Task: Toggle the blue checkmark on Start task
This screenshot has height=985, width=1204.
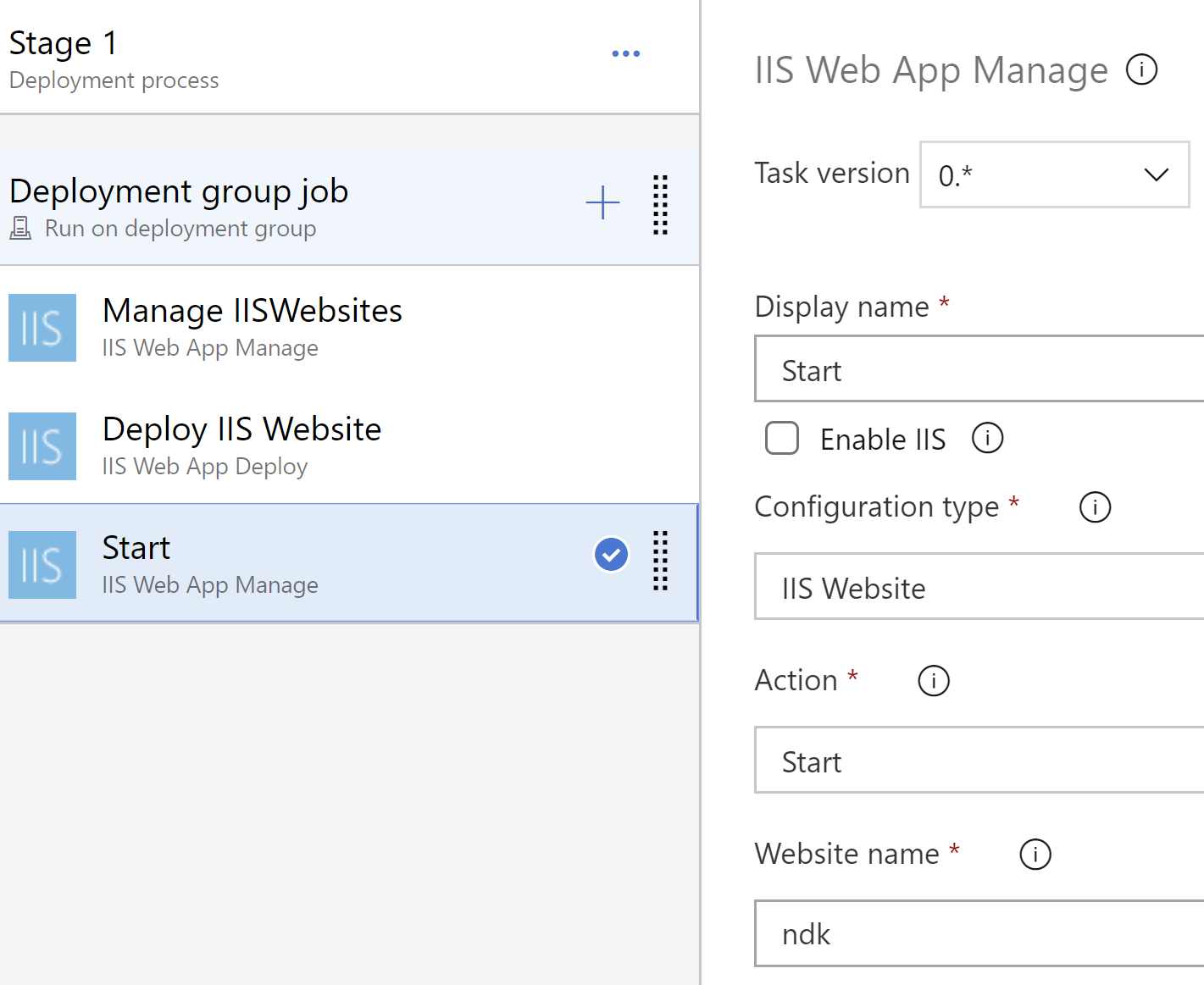Action: coord(611,556)
